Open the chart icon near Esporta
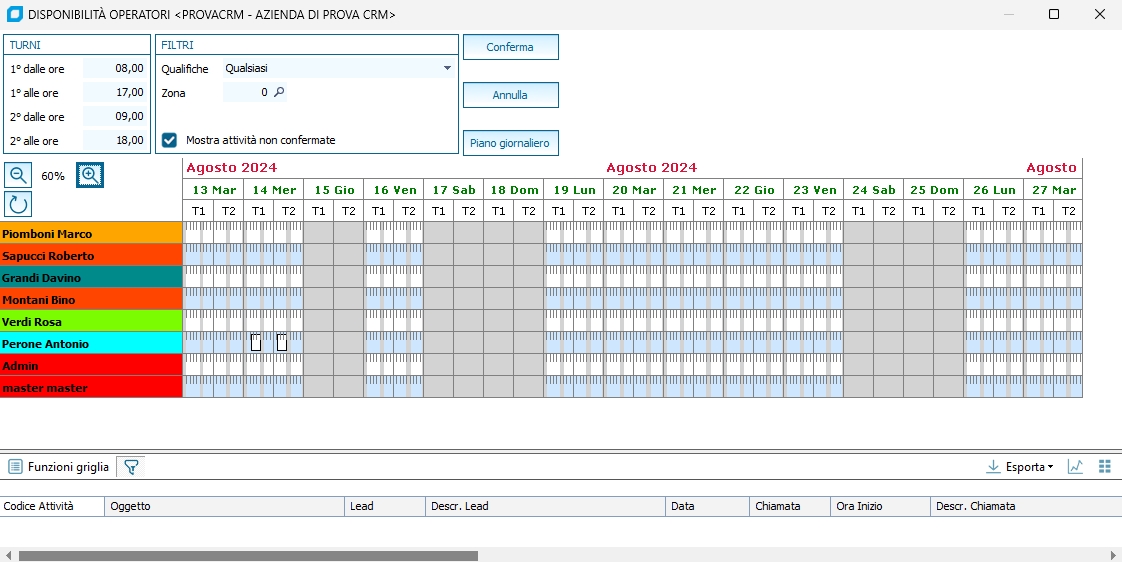The height and width of the screenshot is (562, 1122). pos(1075,466)
